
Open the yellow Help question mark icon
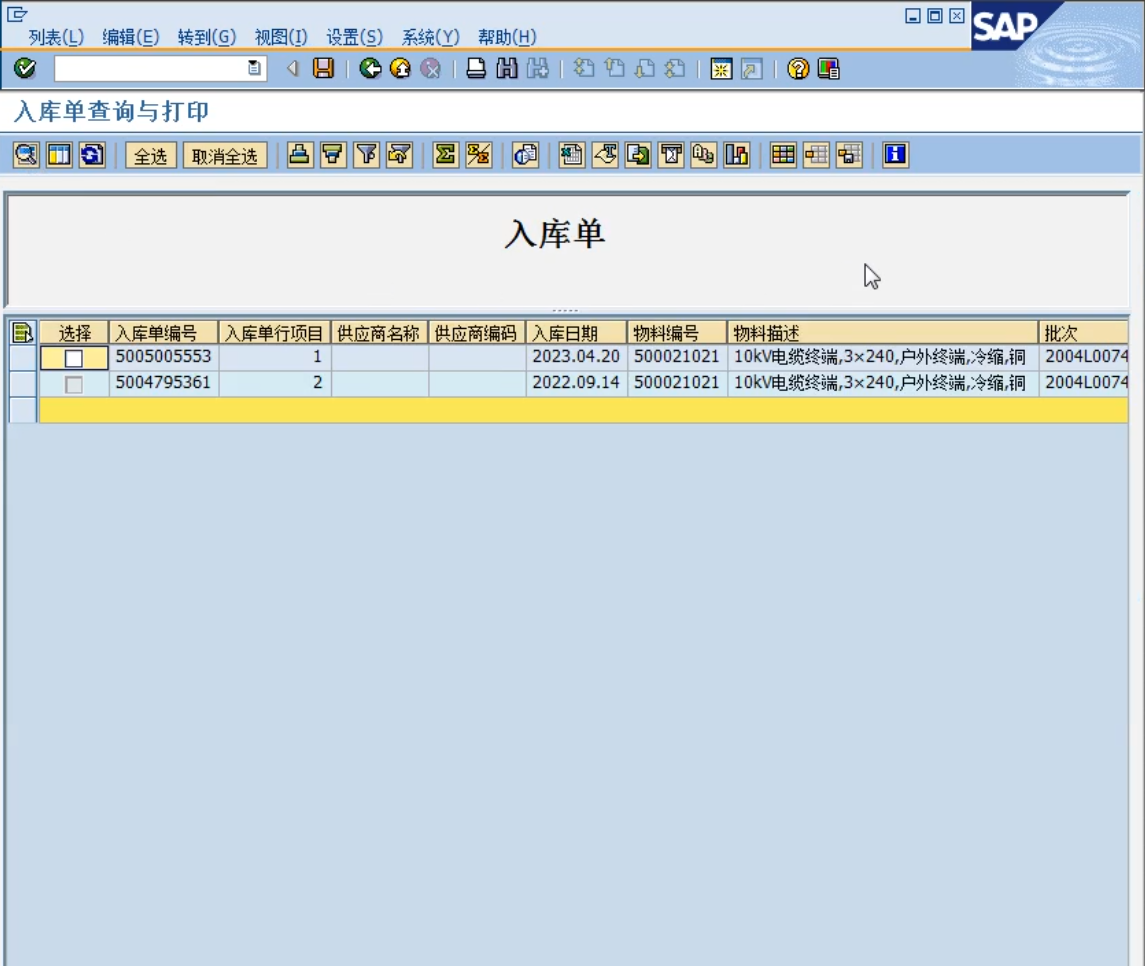point(797,68)
